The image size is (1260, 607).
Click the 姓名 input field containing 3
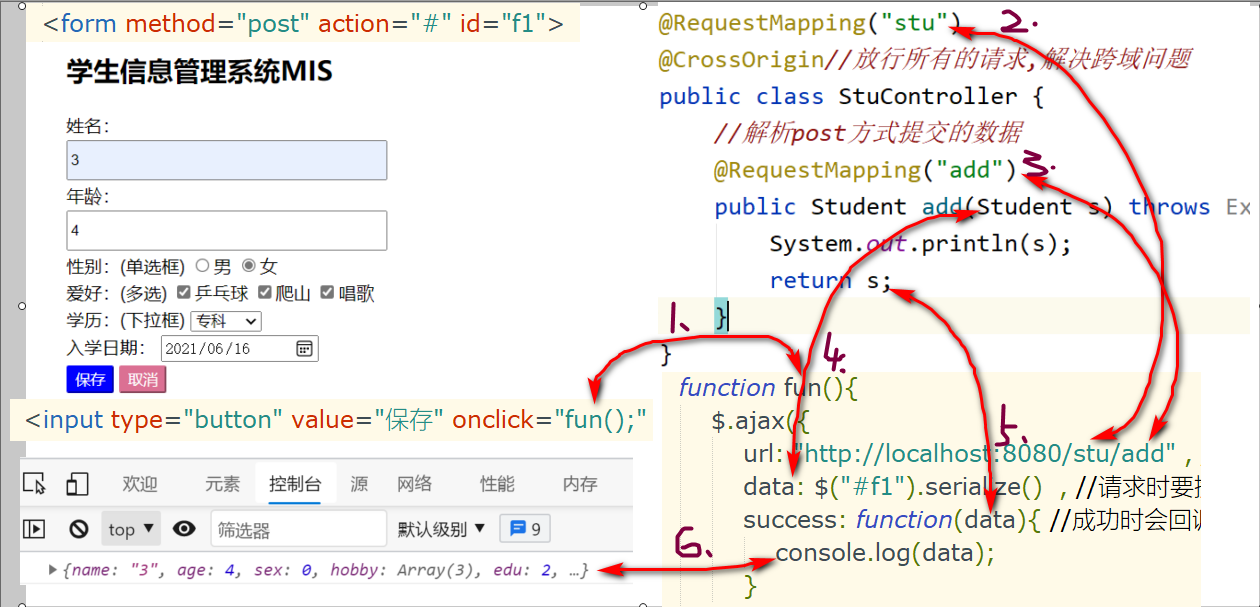pos(227,160)
